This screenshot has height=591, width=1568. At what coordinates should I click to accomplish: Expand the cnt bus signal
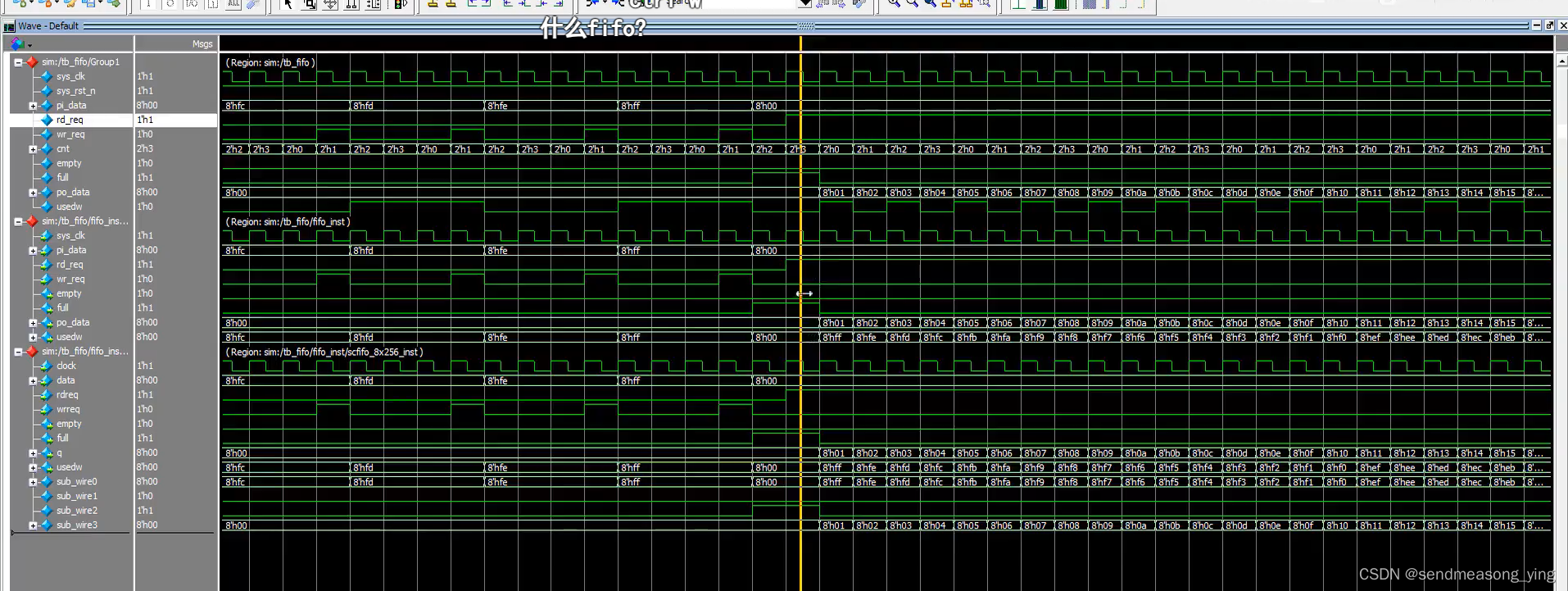[x=33, y=149]
